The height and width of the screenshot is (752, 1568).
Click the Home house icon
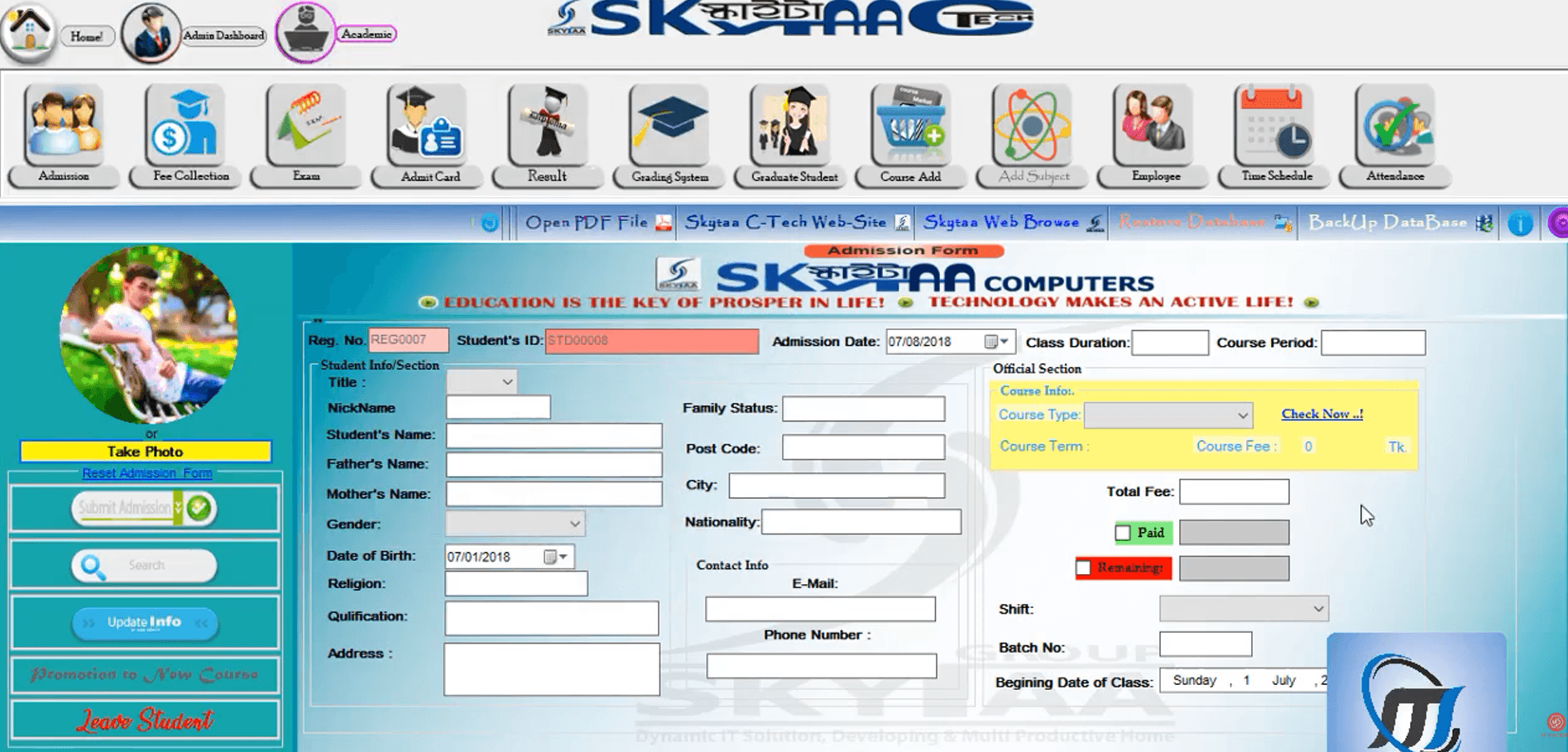[29, 31]
